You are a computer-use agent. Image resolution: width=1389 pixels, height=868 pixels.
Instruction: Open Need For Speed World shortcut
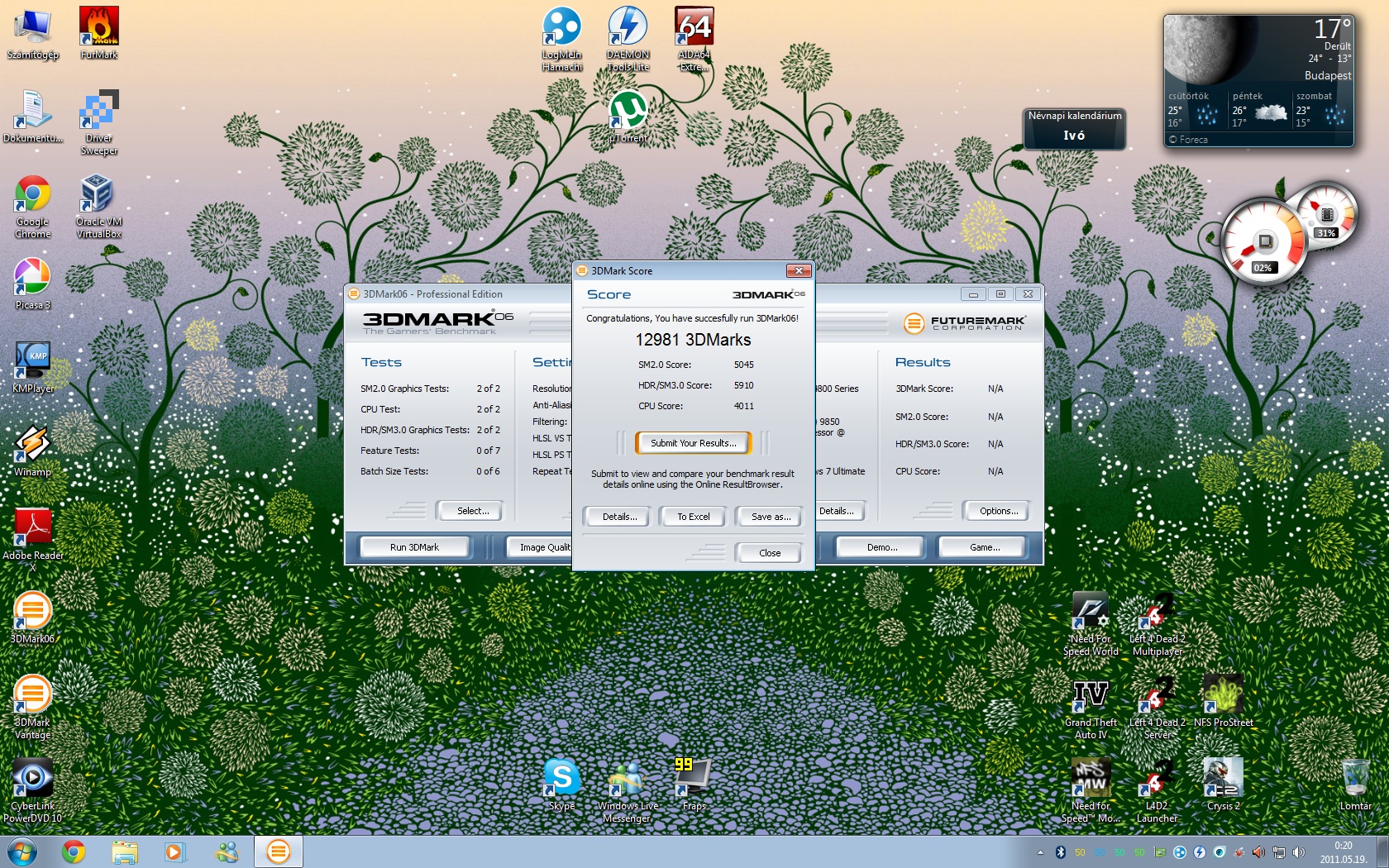[1091, 623]
